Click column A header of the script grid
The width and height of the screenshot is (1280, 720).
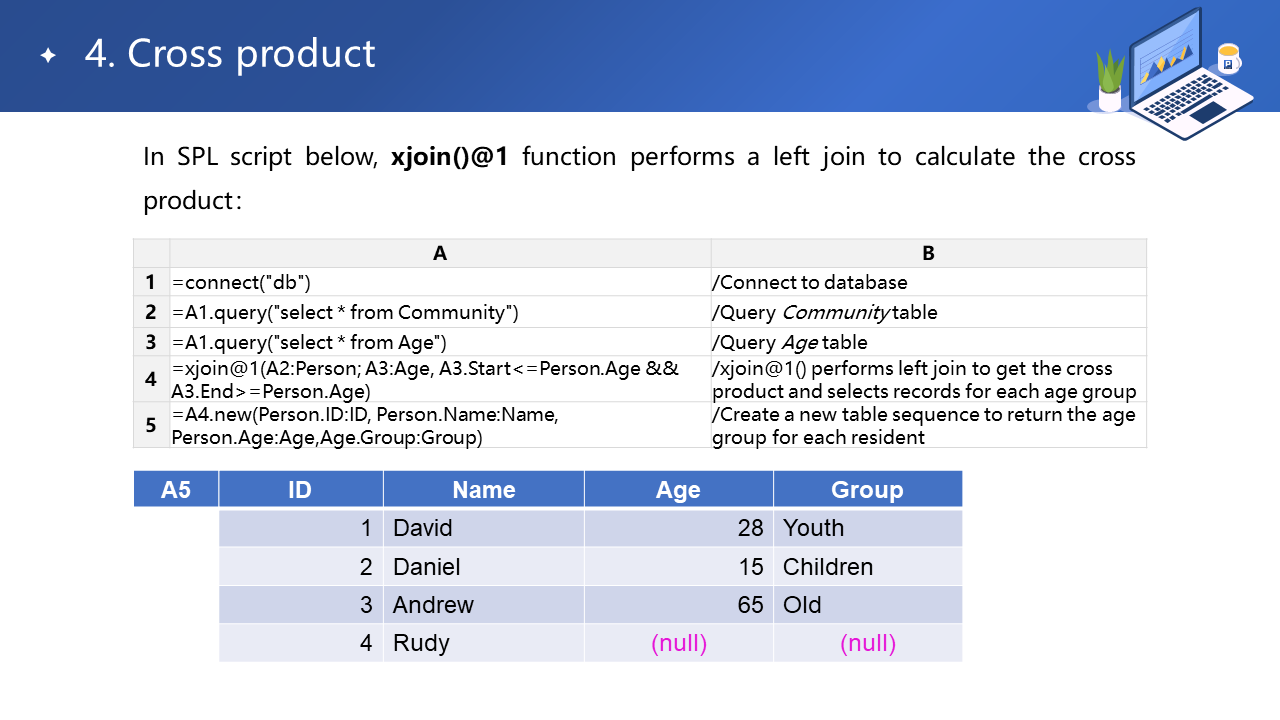tap(440, 253)
